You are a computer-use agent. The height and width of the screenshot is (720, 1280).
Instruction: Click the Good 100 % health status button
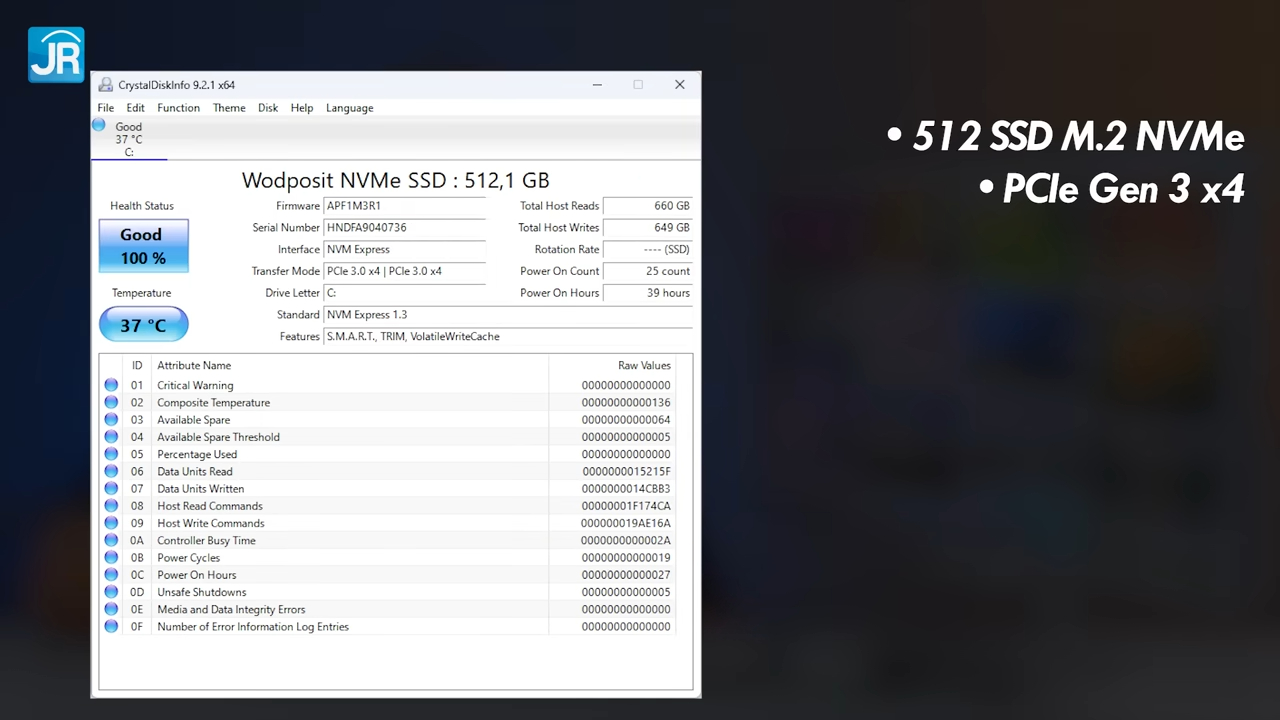tap(143, 246)
